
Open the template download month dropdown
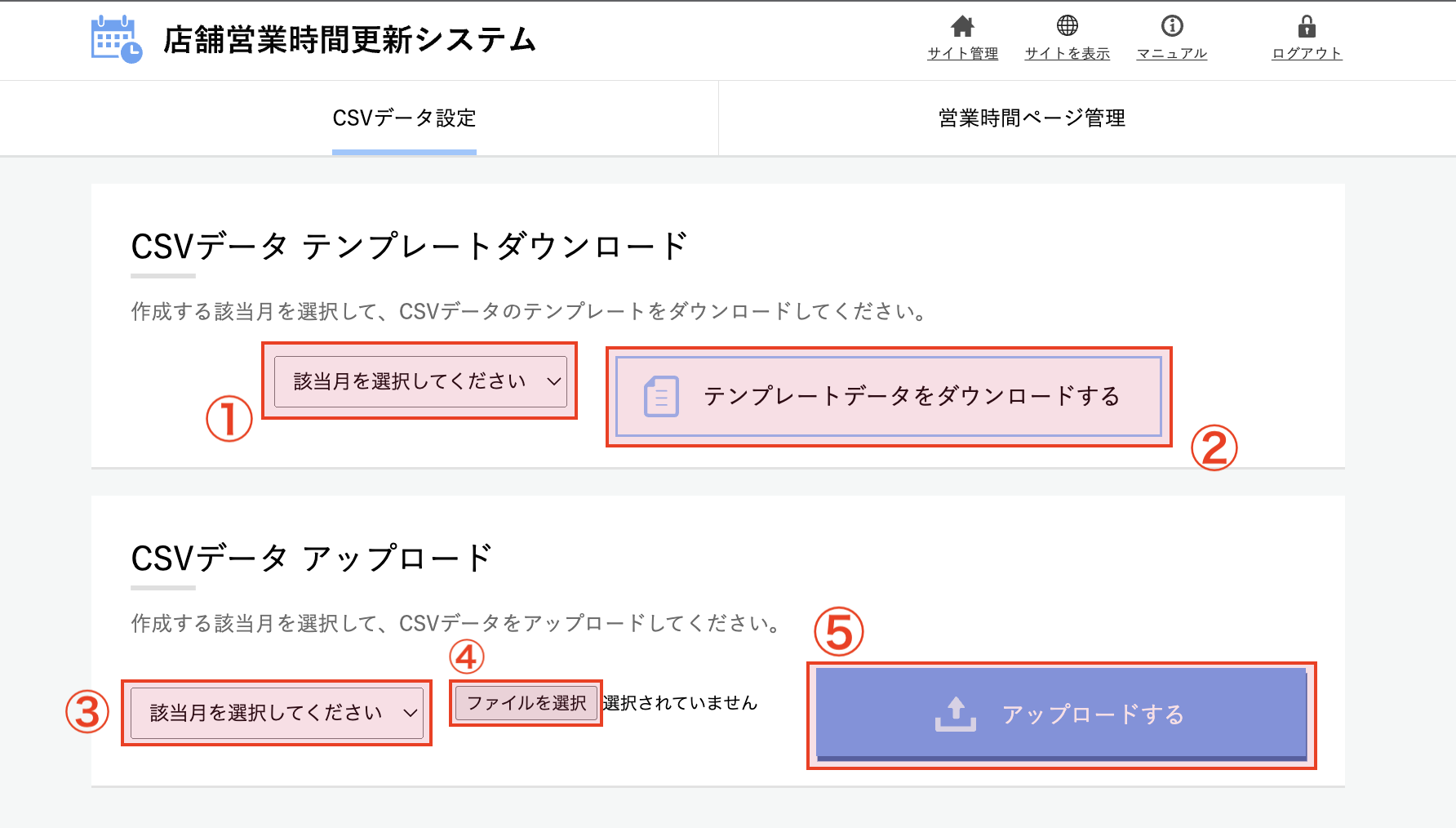420,381
